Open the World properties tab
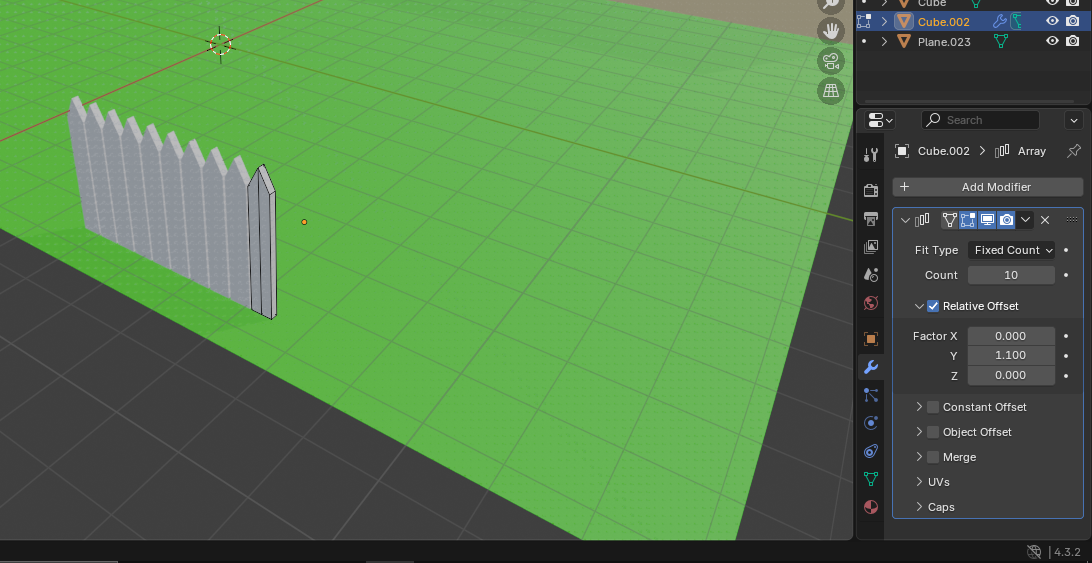1092x563 pixels. click(871, 303)
